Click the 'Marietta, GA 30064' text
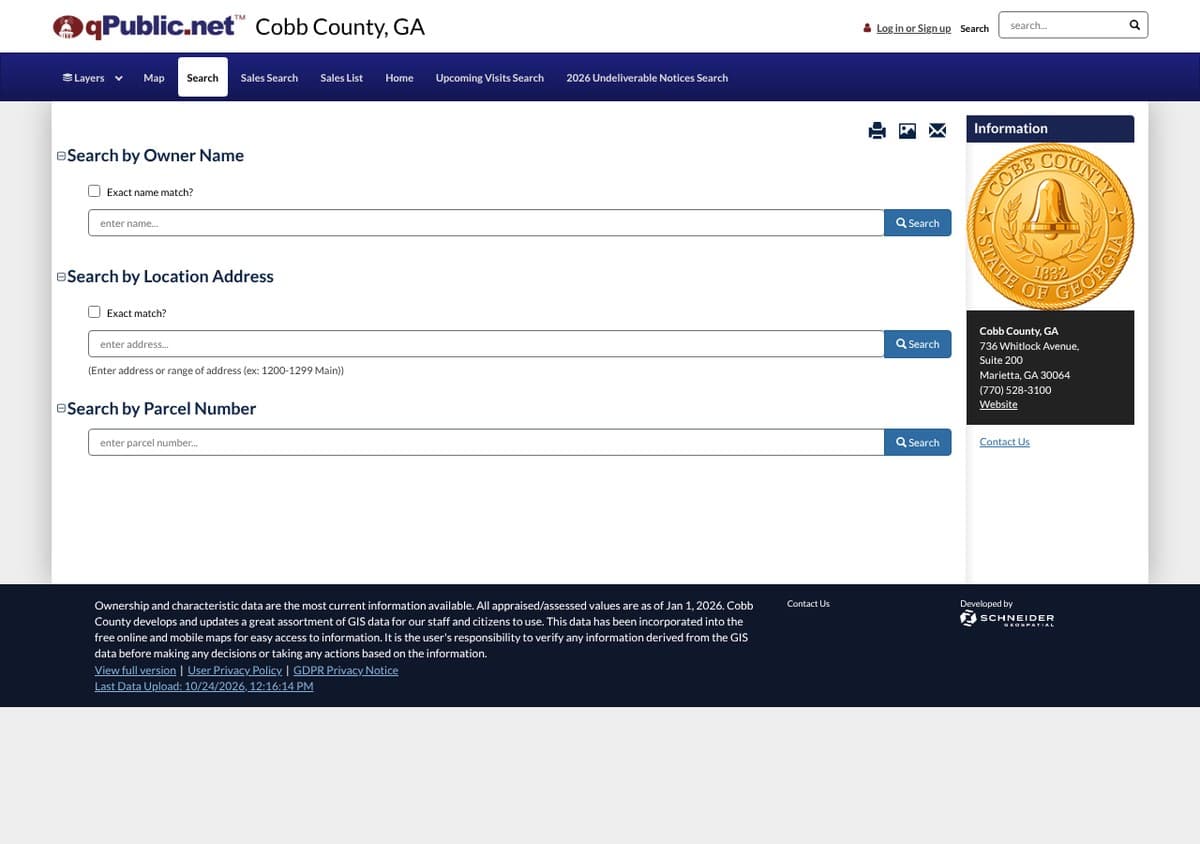Screen dimensions: 1200x844 [x=1024, y=375]
